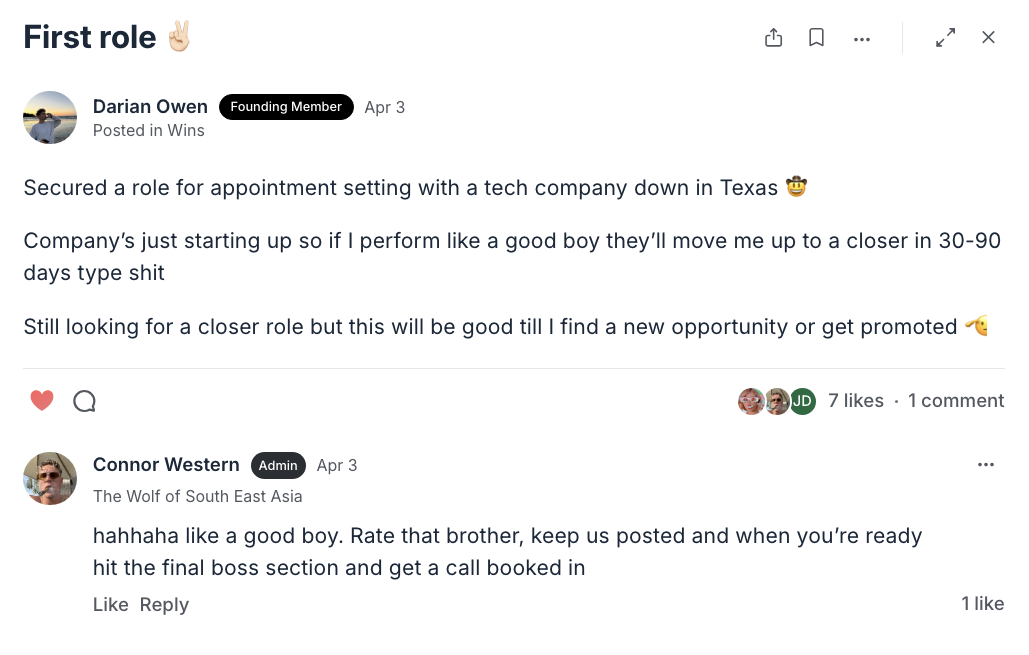The image size is (1029, 655).
Task: Bookmark this post
Action: (816, 37)
